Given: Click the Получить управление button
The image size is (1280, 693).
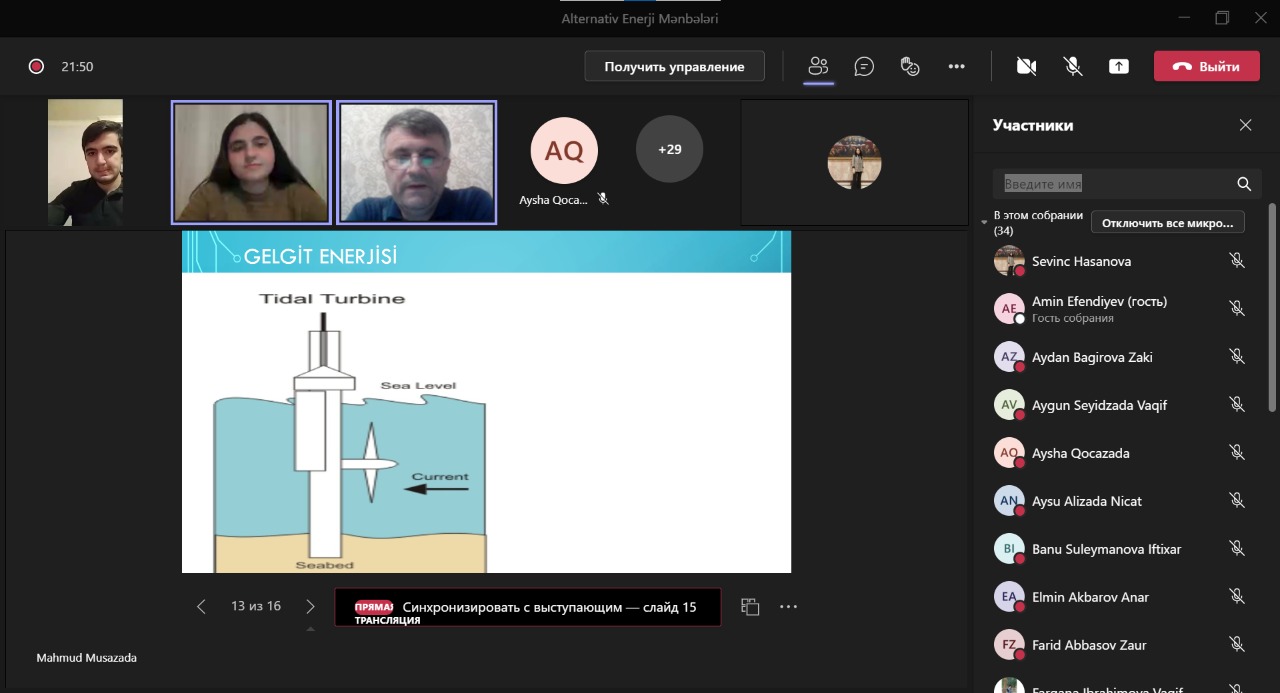Looking at the screenshot, I should point(674,66).
